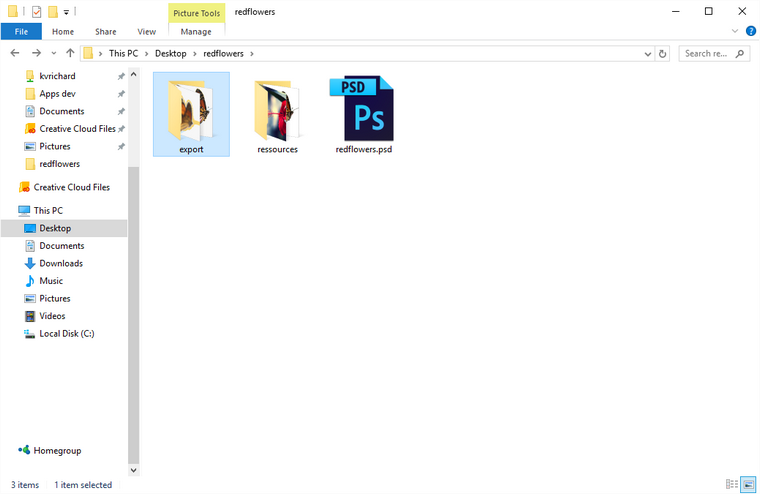Unpin kvrichard using its pin icon
The image size is (760, 494).
pyautogui.click(x=121, y=76)
